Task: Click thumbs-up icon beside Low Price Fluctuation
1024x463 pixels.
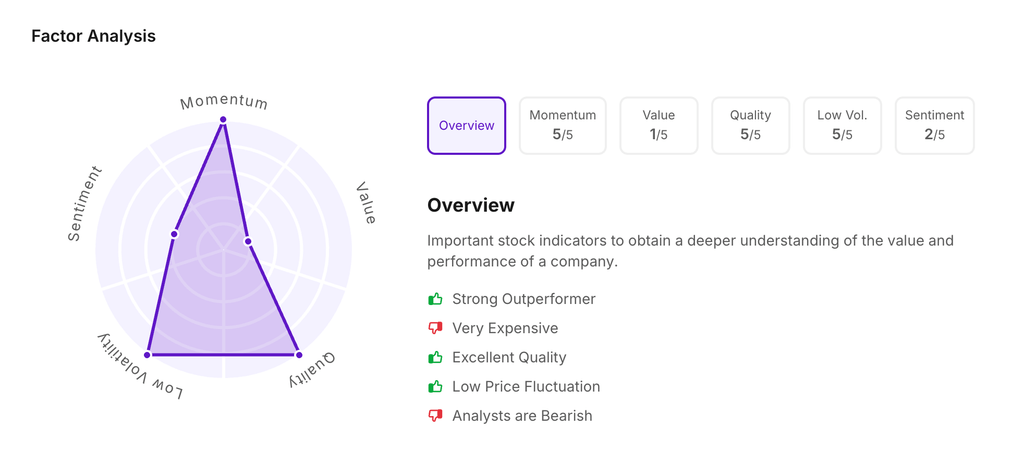Action: coord(435,386)
